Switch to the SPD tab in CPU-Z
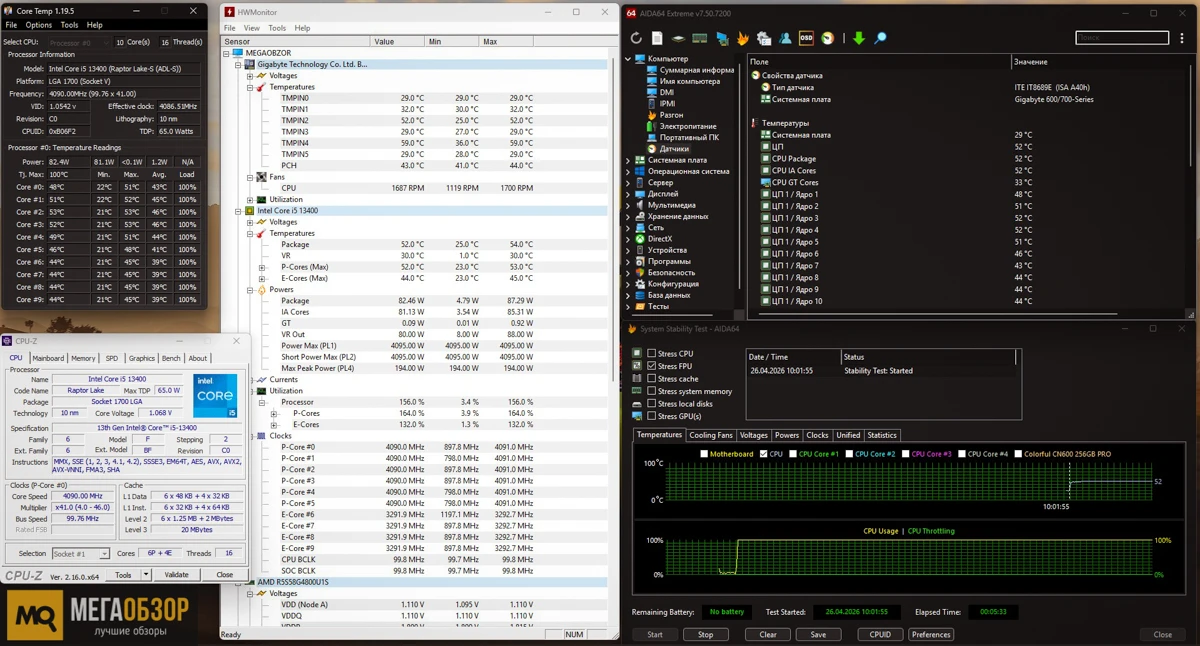The image size is (1200, 646). click(111, 358)
